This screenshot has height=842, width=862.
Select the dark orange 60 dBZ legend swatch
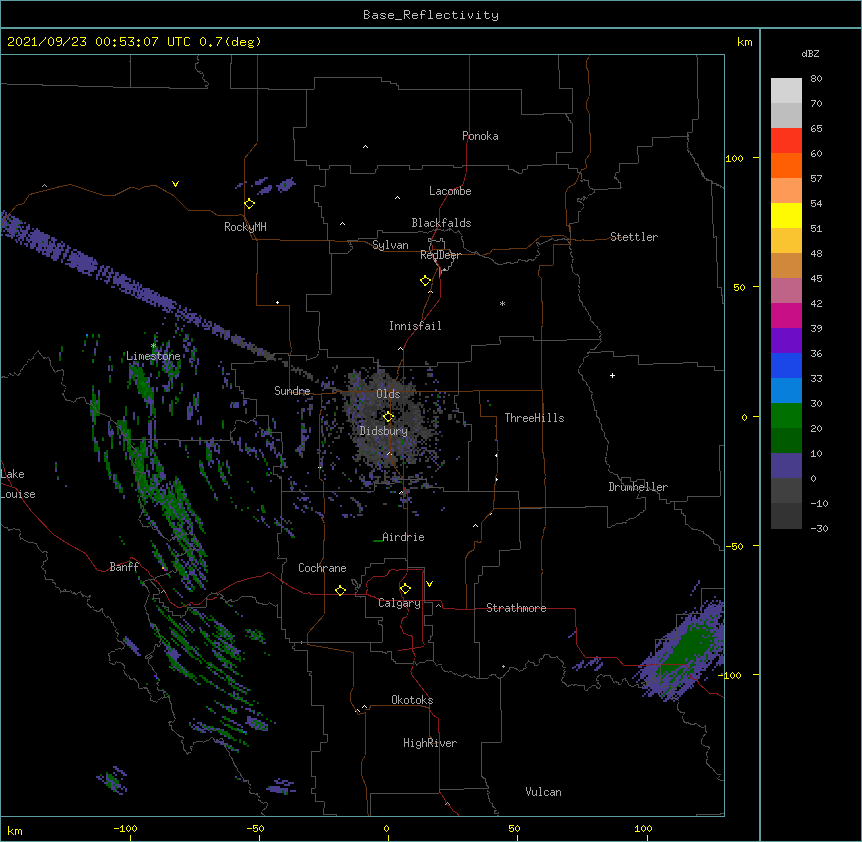[786, 165]
